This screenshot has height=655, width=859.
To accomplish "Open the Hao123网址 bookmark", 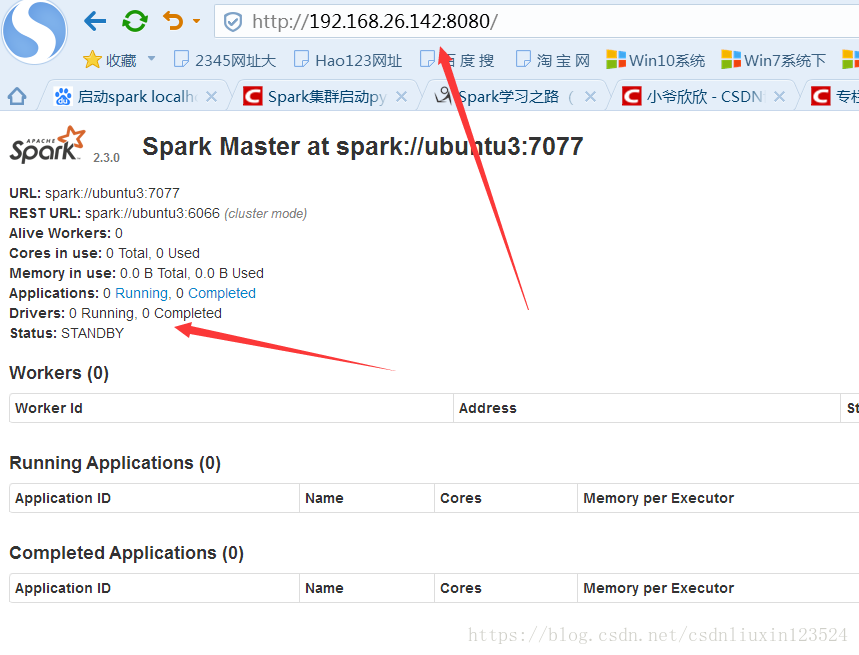I will tap(348, 60).
